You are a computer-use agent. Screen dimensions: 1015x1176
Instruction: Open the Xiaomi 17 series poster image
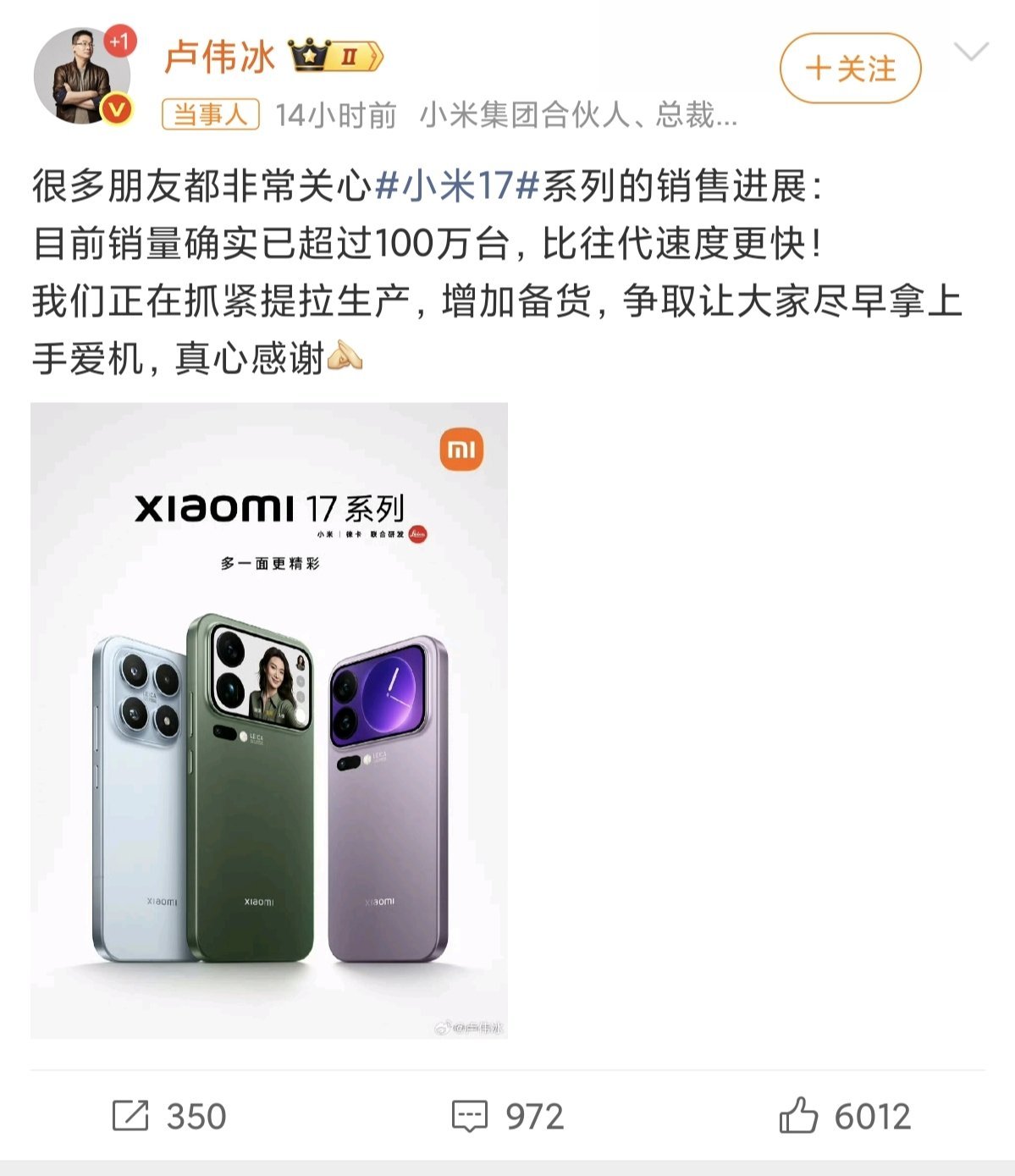point(269,721)
